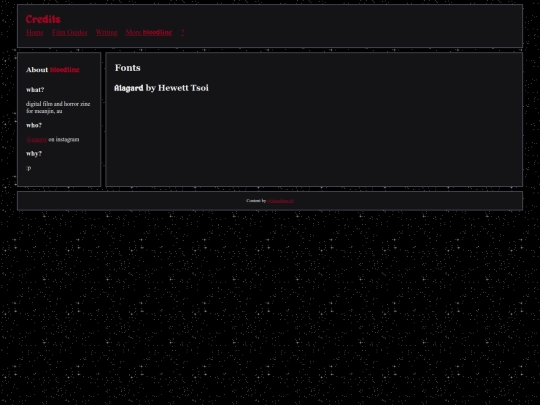This screenshot has height=405, width=540.
Task: Click the ':p' text in sidebar
Action: 29,168
